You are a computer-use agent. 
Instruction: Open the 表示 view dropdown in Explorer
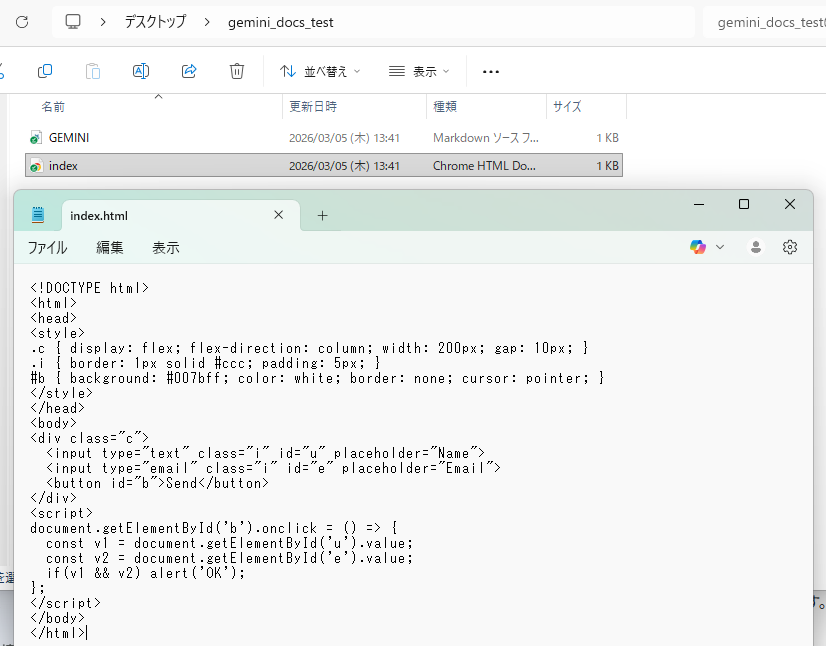coord(419,71)
